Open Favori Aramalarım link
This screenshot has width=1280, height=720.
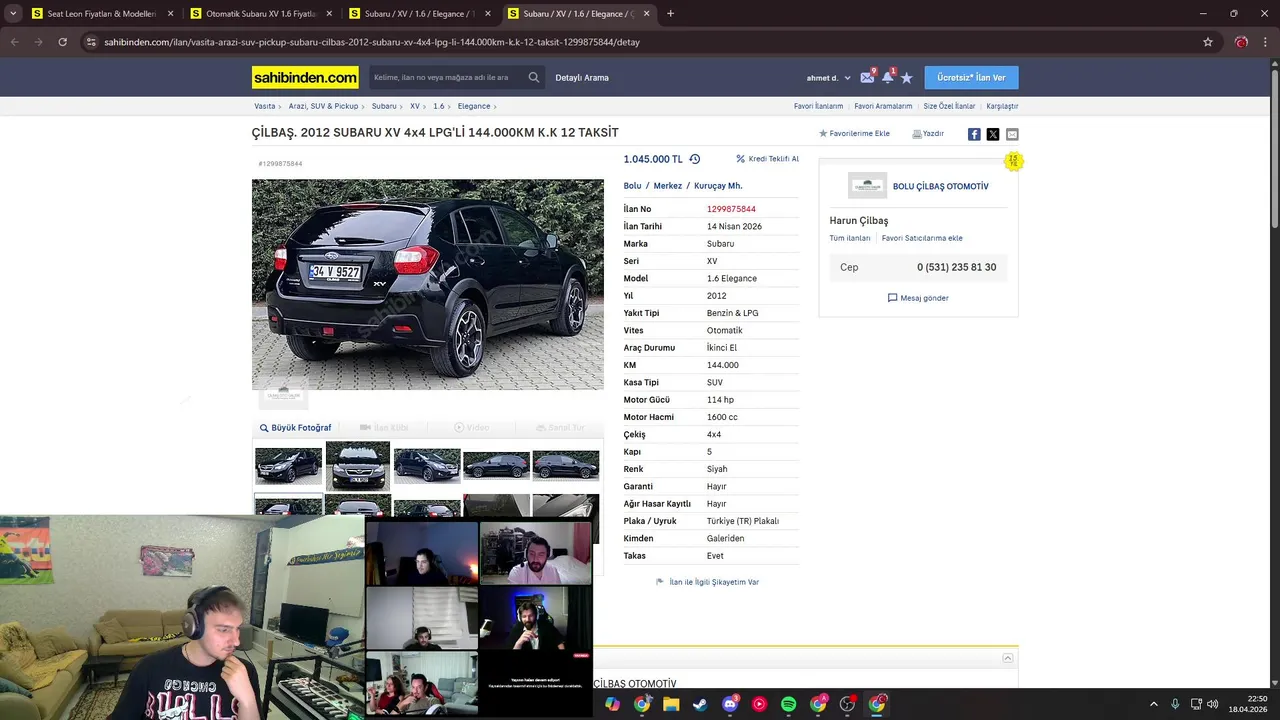(883, 106)
